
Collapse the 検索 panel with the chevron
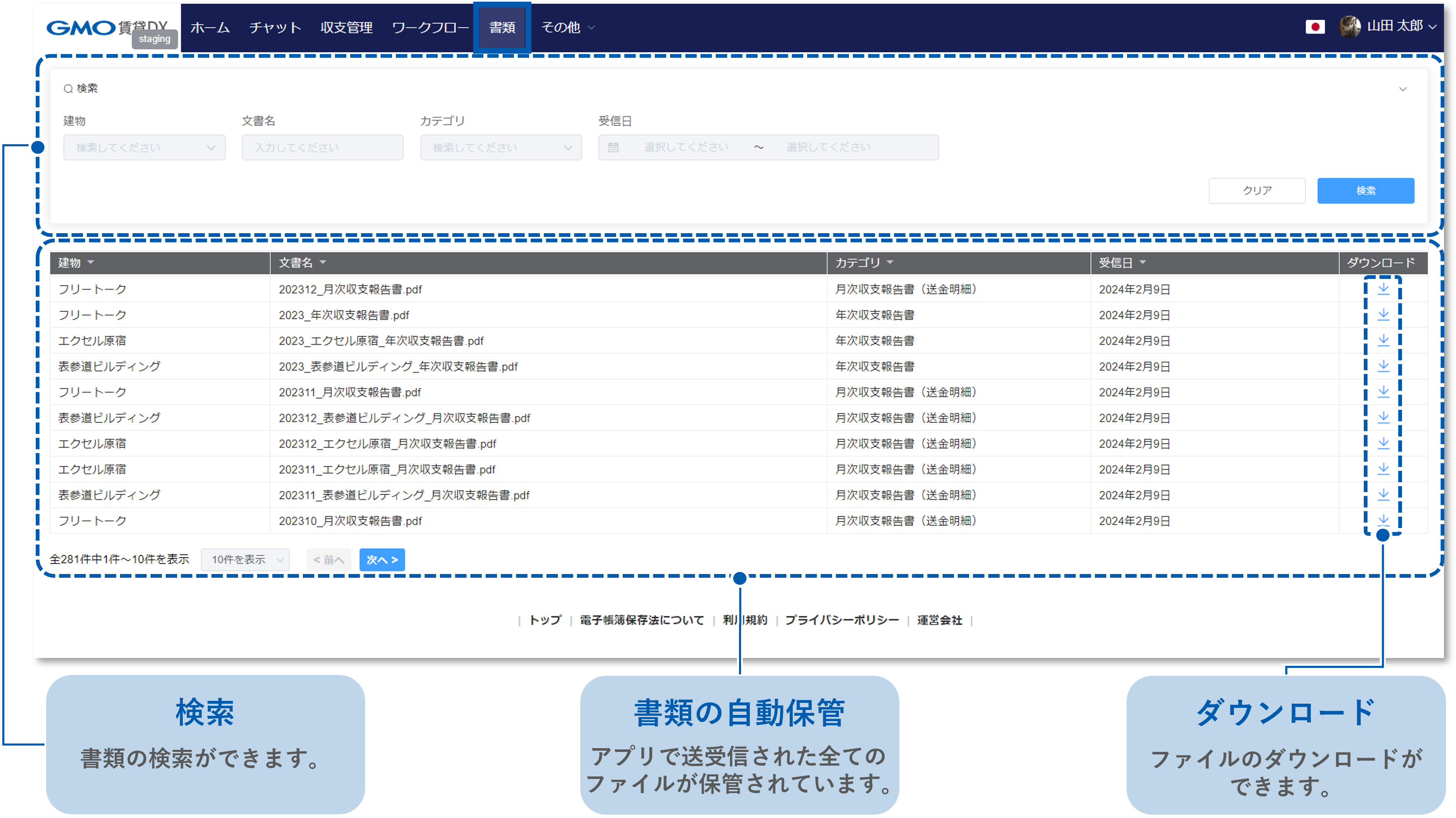1402,89
